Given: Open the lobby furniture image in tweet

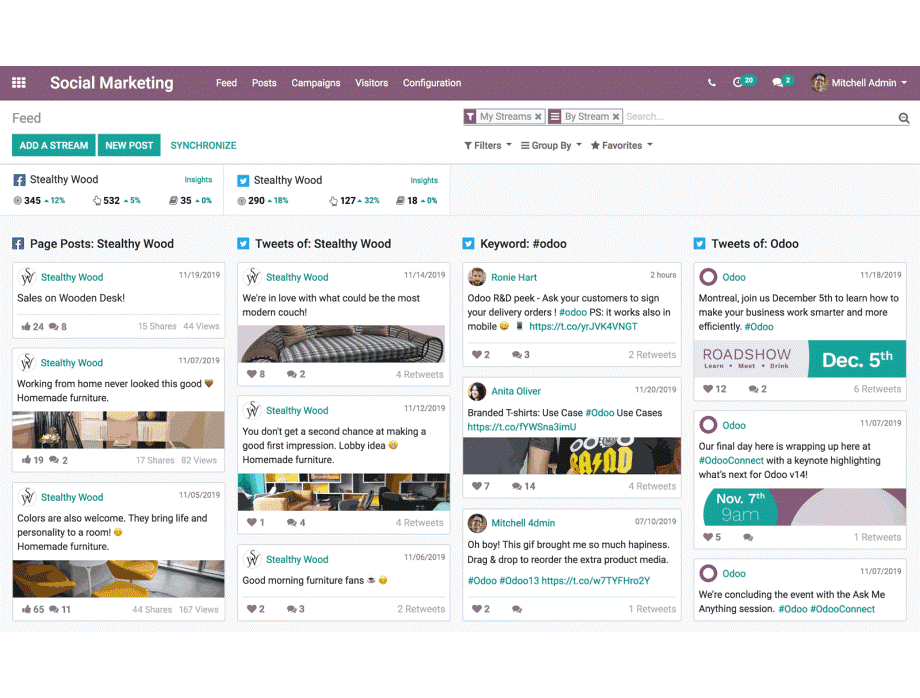Looking at the screenshot, I should pyautogui.click(x=344, y=492).
